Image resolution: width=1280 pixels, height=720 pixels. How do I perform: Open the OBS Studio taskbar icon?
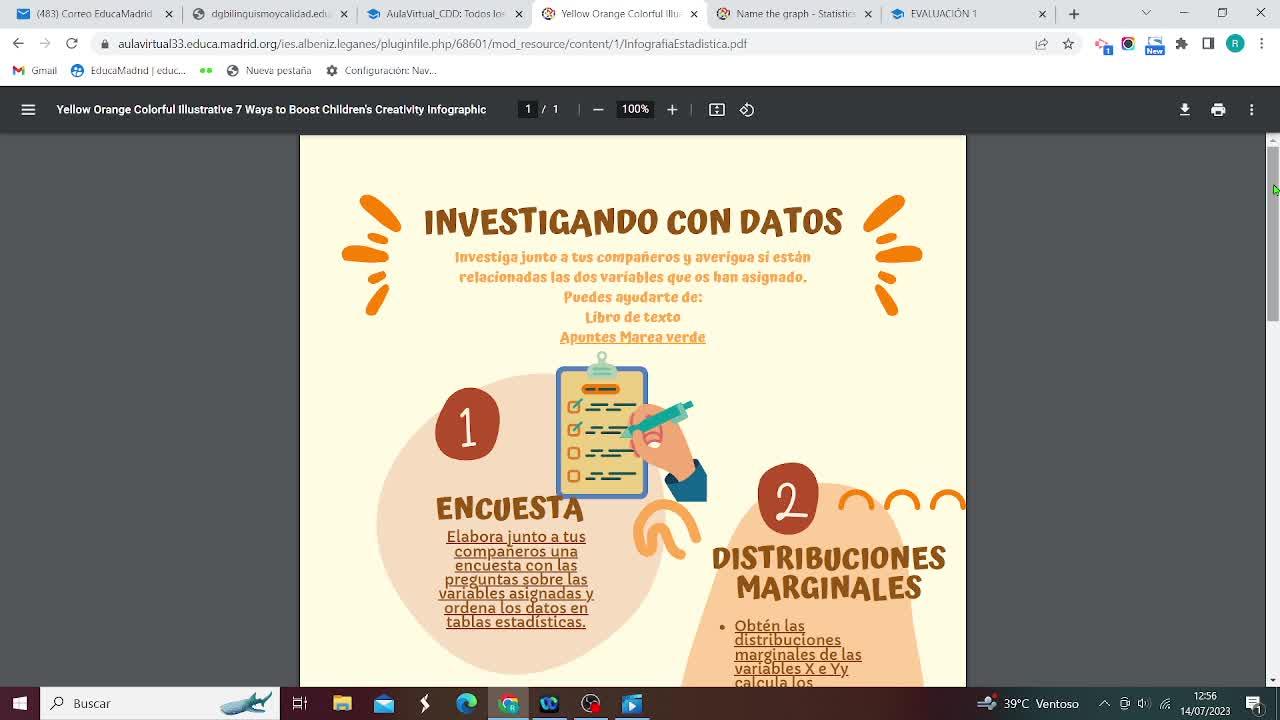pyautogui.click(x=591, y=703)
